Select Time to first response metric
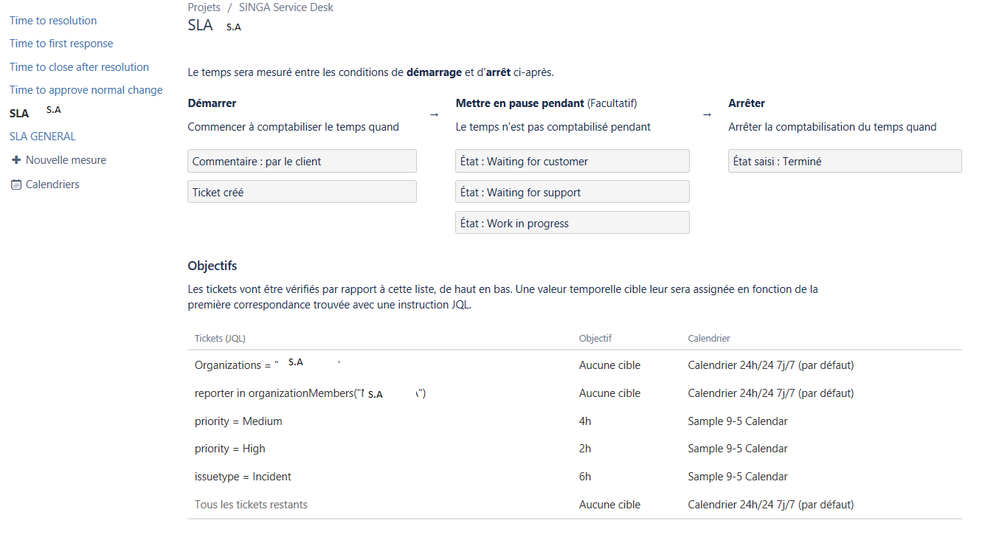 click(61, 43)
